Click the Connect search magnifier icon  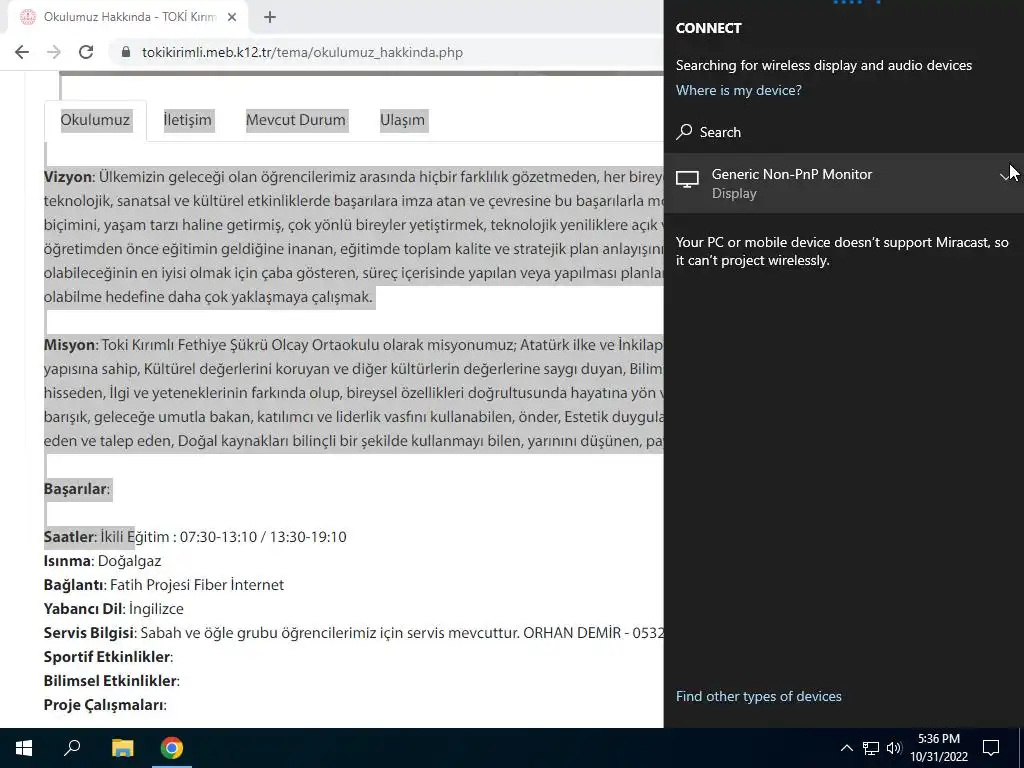click(684, 132)
